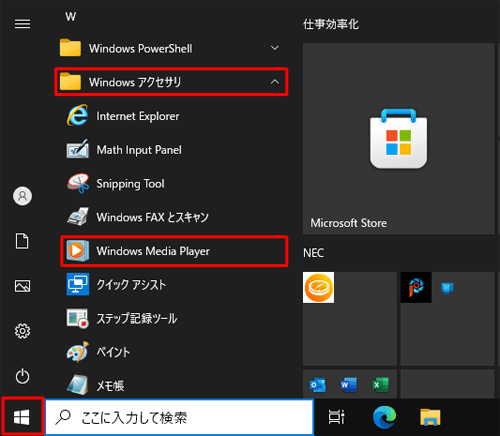Expand the Windows PowerShell folder
This screenshot has height=436, width=500.
tap(170, 48)
